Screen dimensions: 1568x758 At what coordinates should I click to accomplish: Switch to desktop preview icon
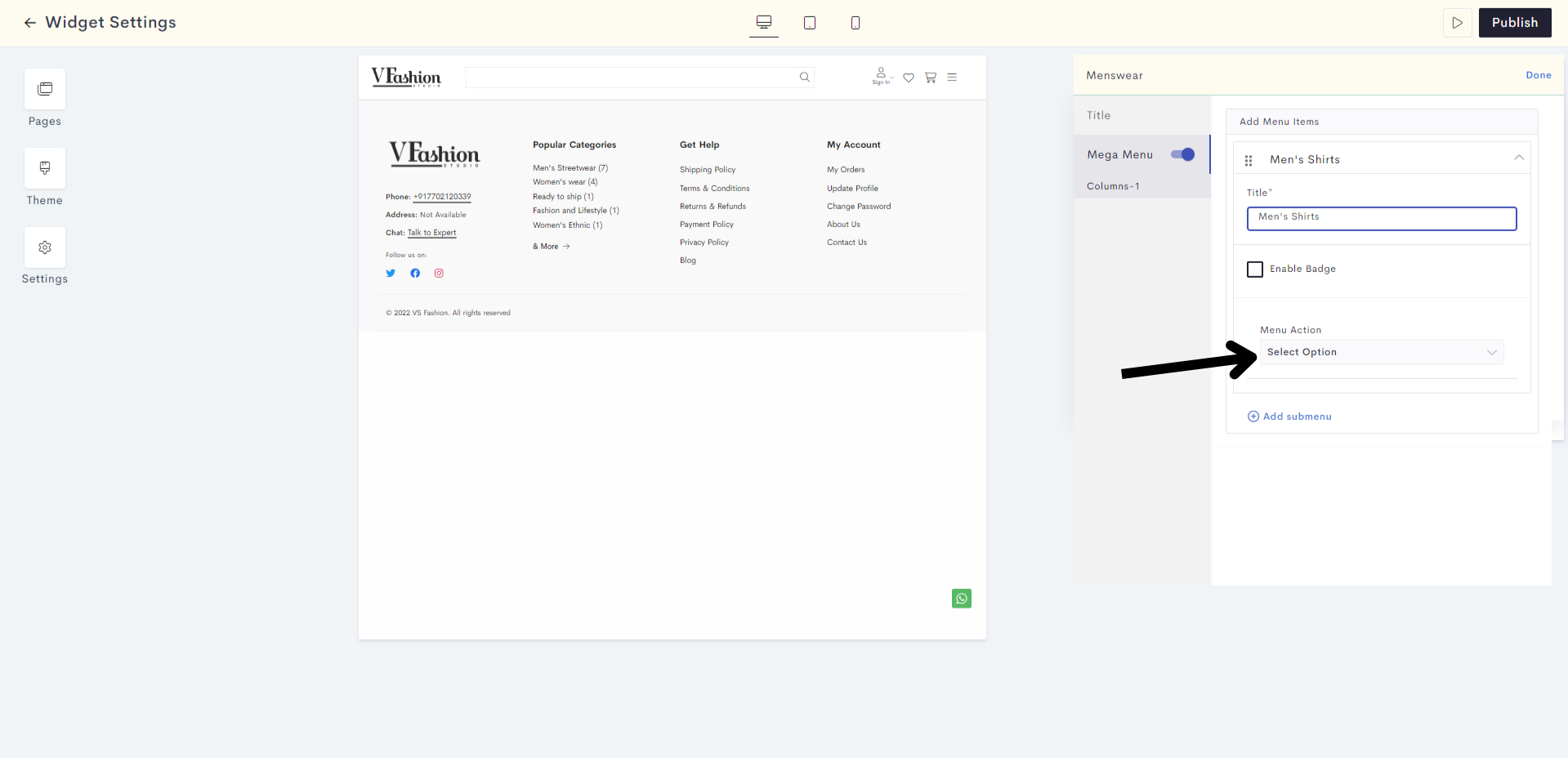(764, 22)
